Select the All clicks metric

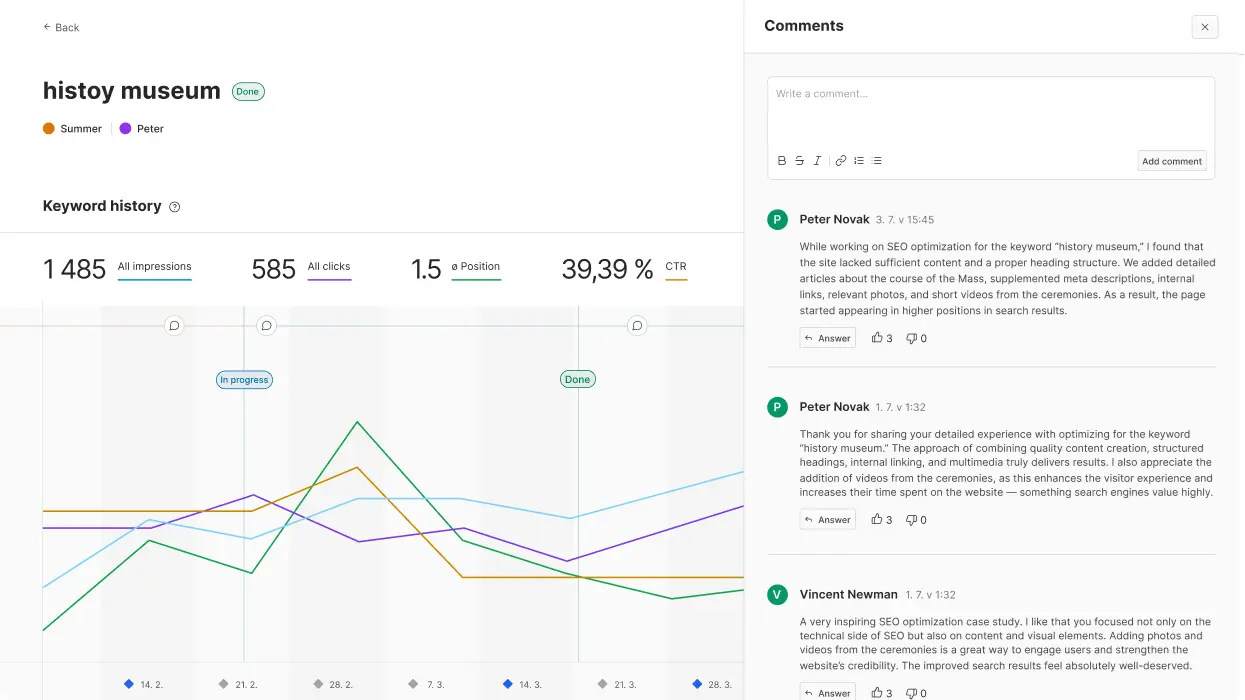(x=328, y=267)
